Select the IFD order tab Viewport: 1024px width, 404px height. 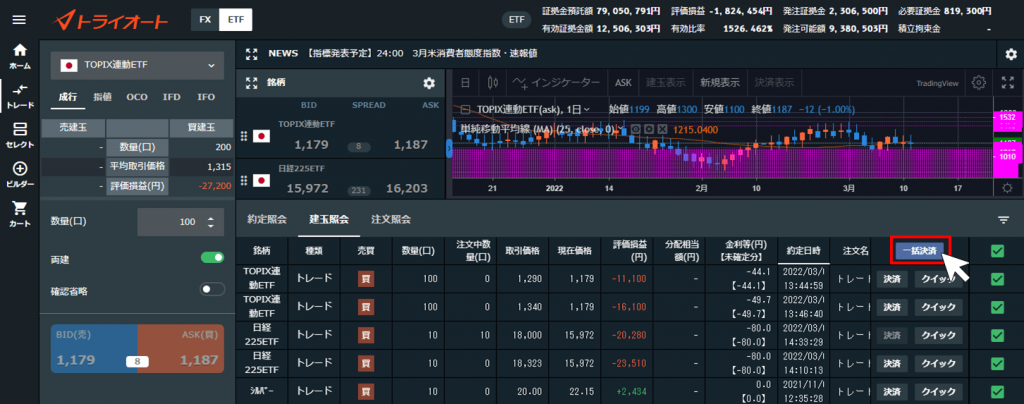(172, 97)
